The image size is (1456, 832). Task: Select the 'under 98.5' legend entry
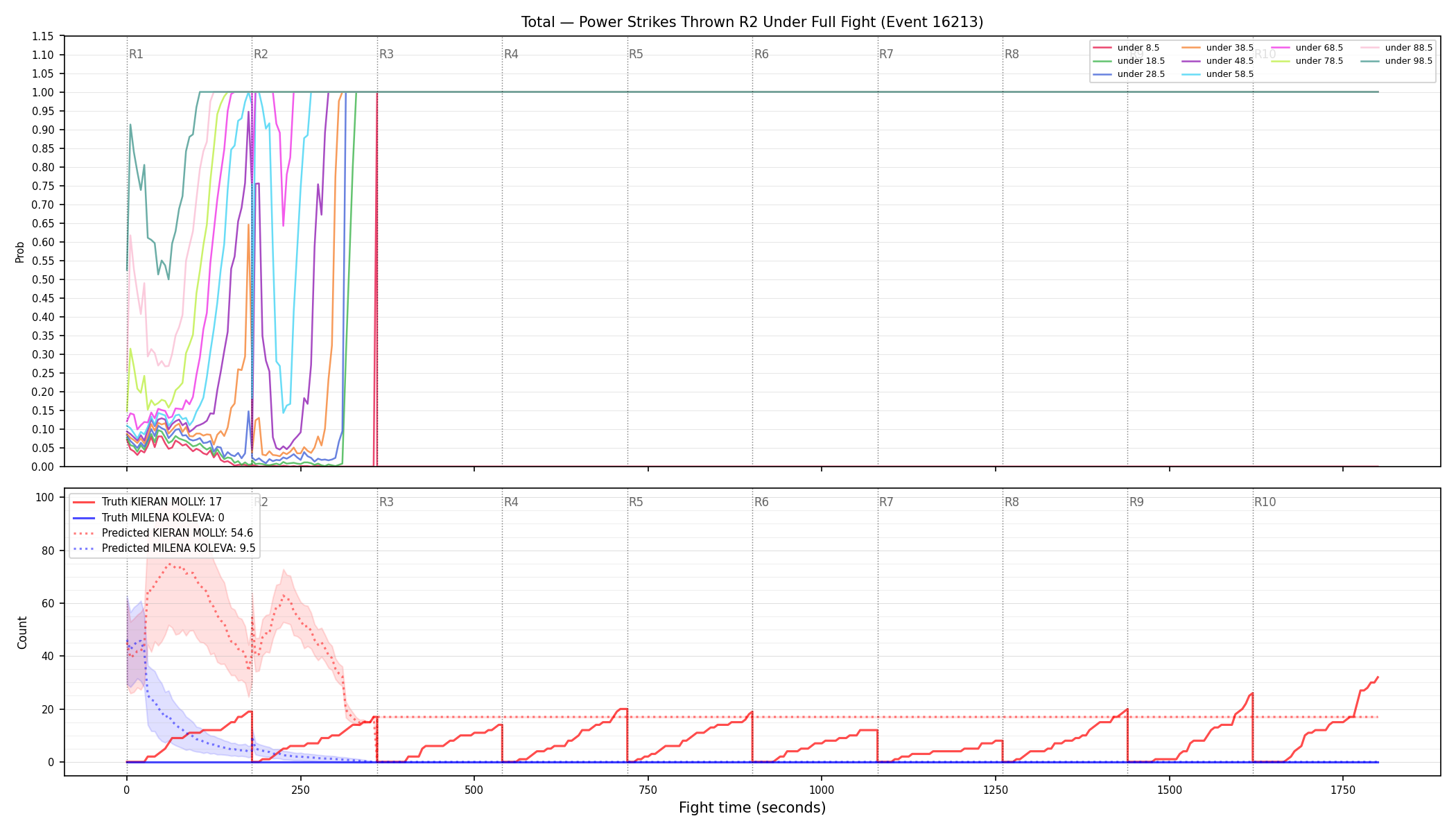point(1396,61)
